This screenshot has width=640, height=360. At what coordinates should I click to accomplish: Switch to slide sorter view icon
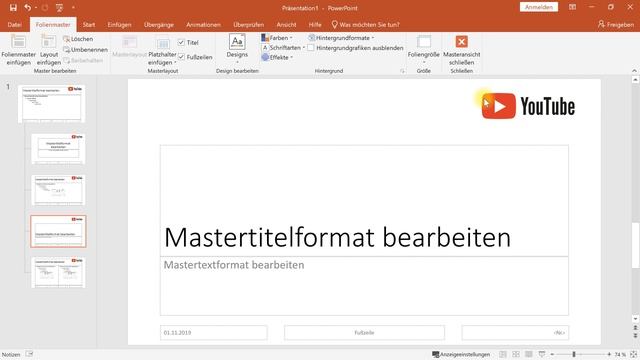516,354
